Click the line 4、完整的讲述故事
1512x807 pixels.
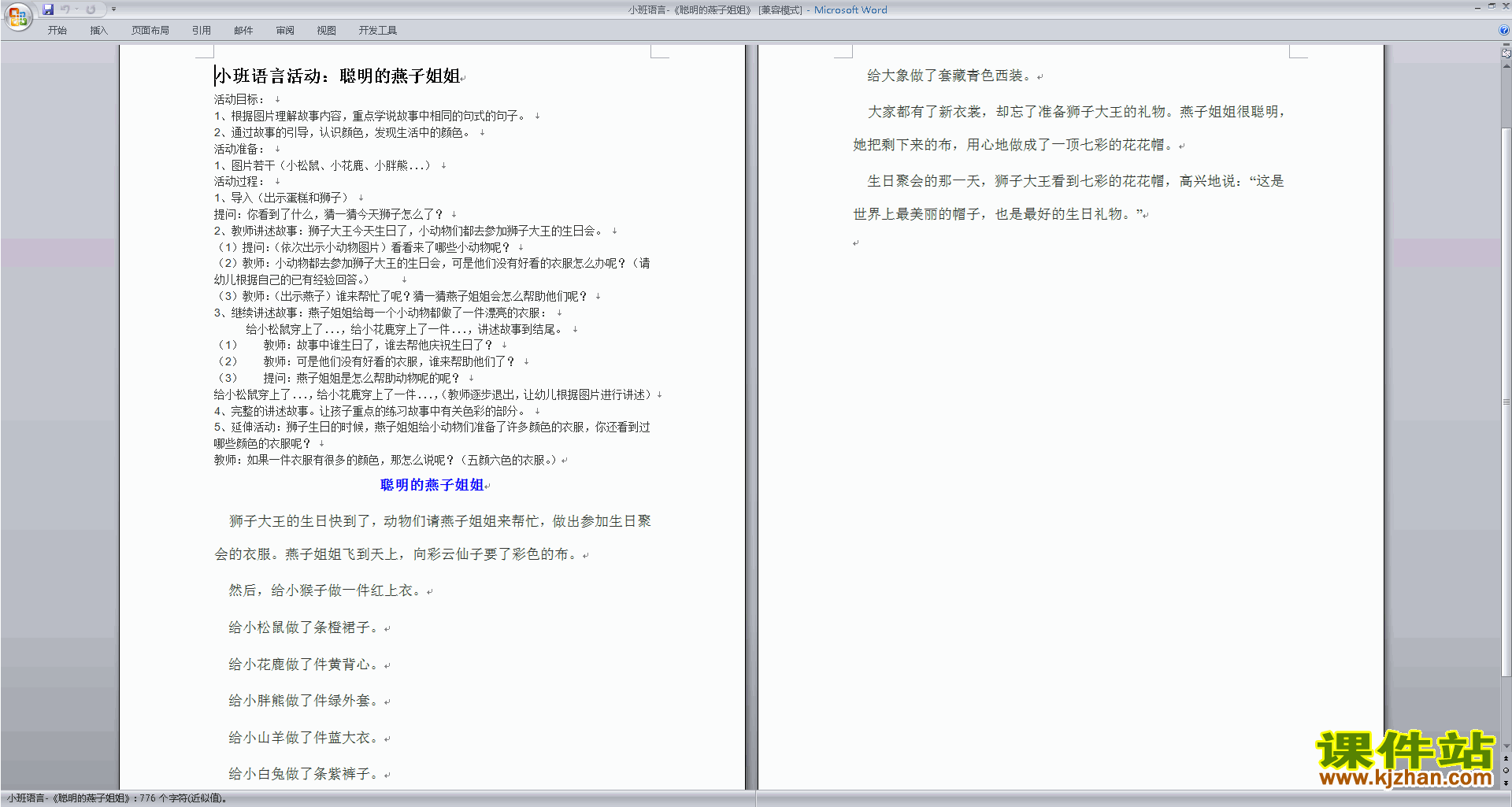click(371, 411)
